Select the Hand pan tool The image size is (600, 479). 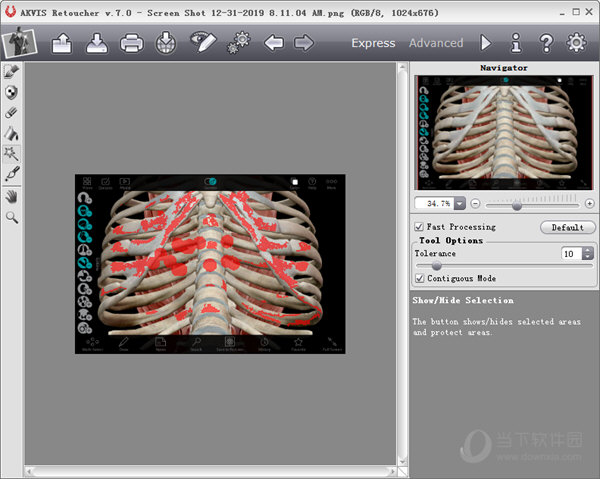12,197
